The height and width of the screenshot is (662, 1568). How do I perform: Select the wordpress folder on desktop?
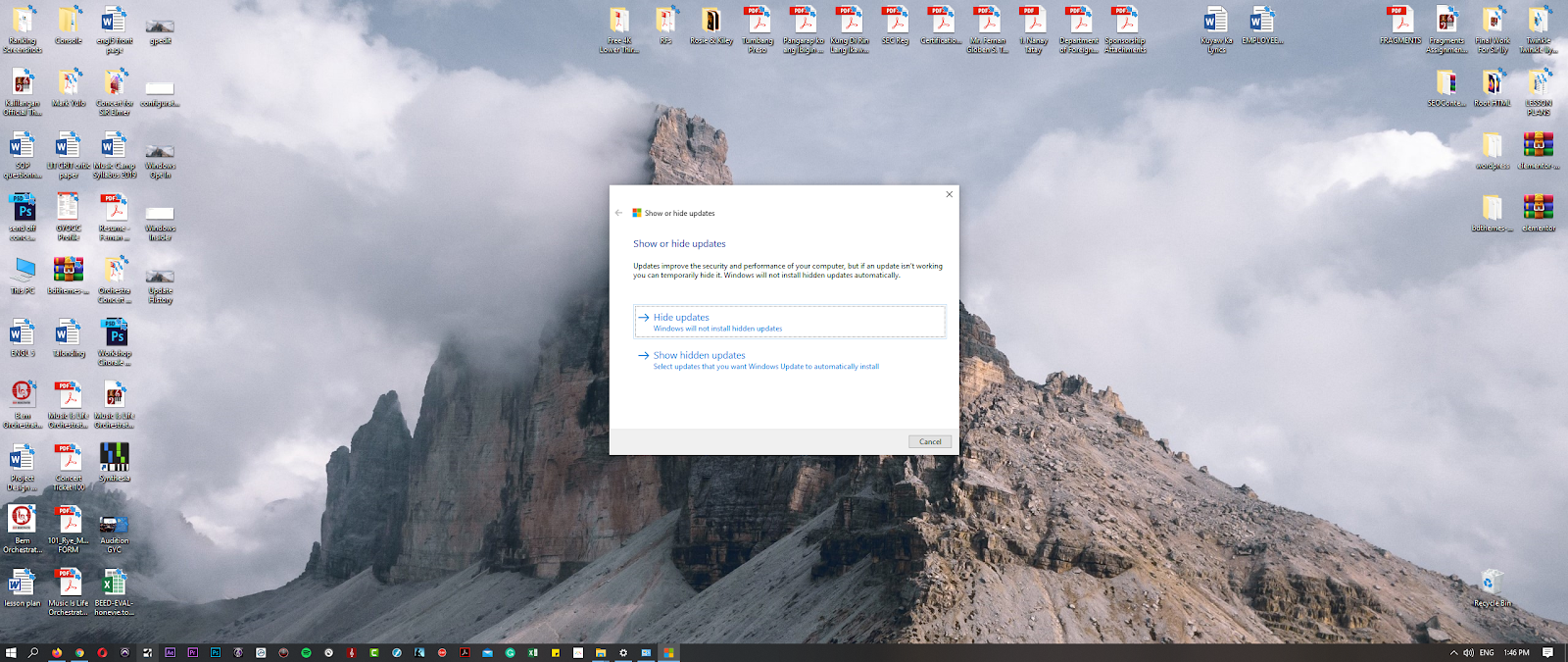1493,151
